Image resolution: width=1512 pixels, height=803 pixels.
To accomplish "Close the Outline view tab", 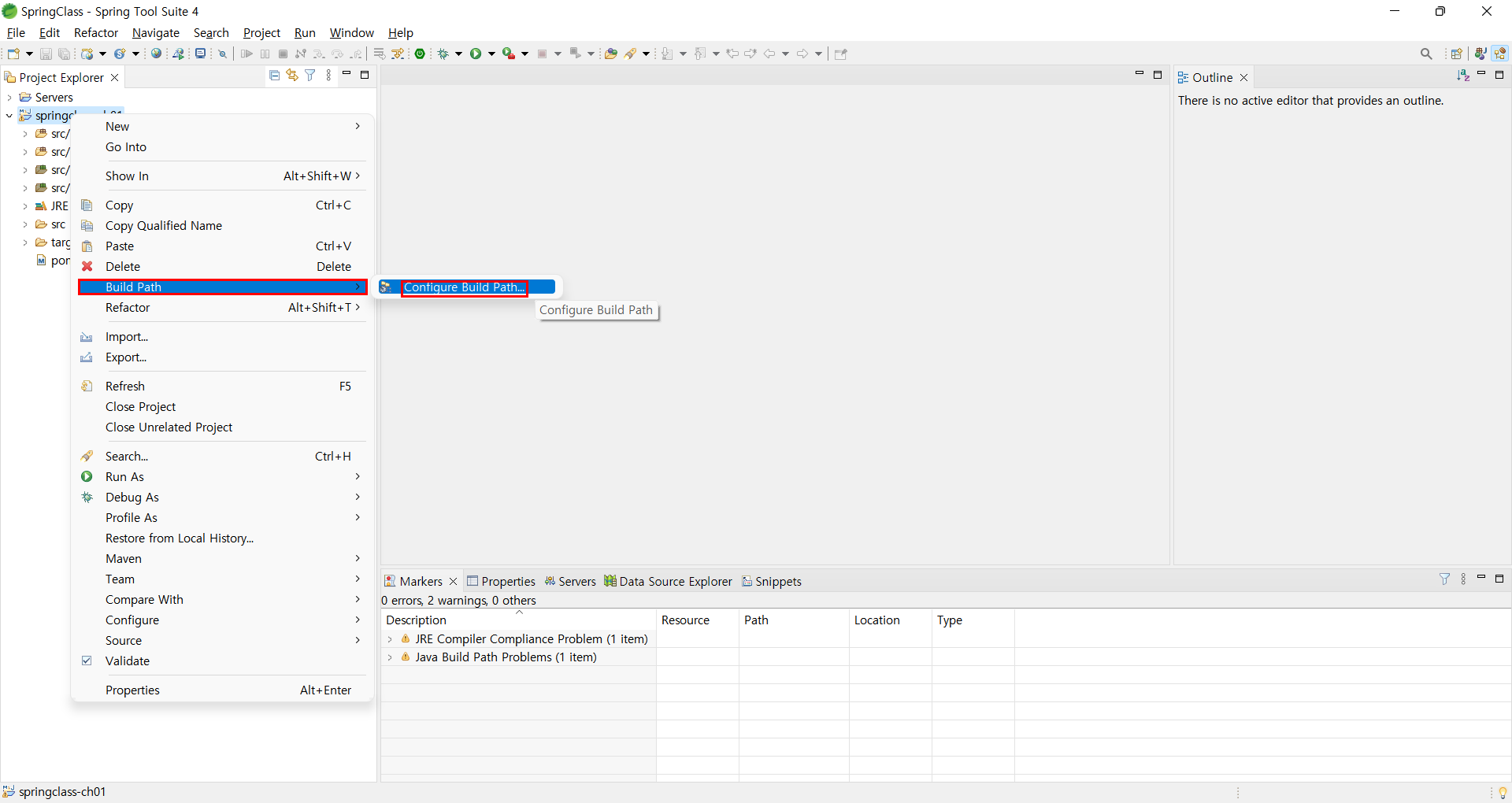I will pos(1244,77).
